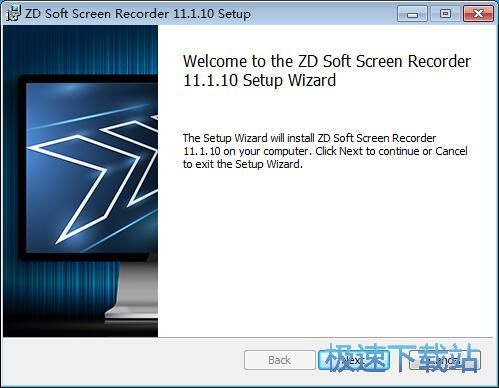499x388 pixels.
Task: Click the Cancel button
Action: (445, 360)
